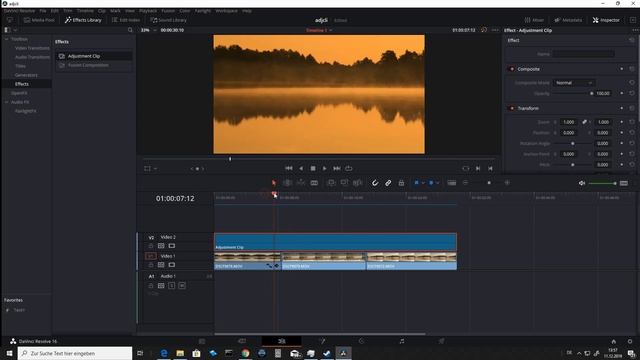Select Video Transitions in Toolbox

tap(32, 48)
